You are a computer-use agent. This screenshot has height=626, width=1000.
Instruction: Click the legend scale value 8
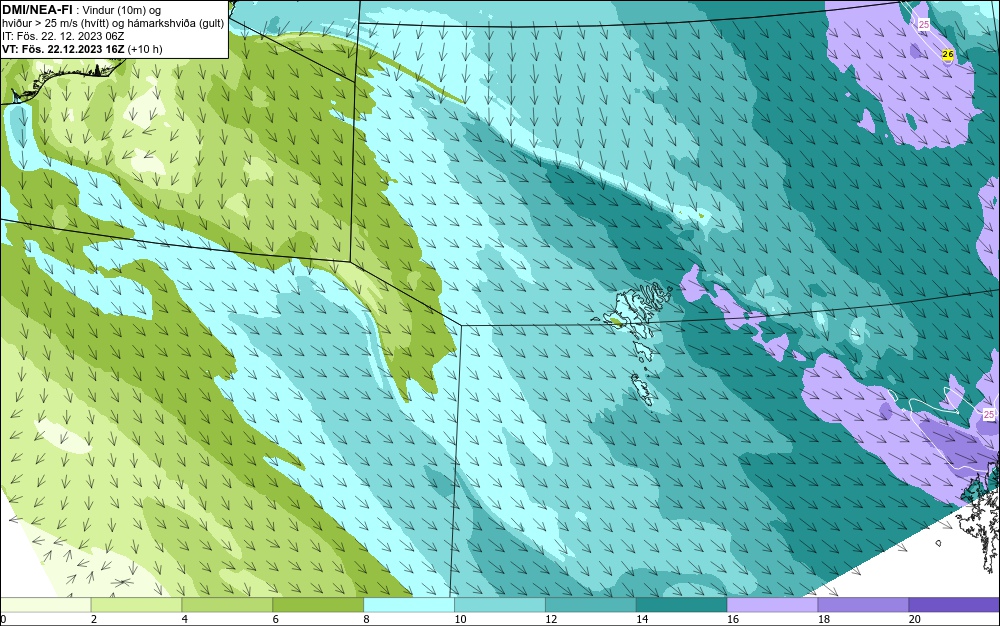(x=367, y=619)
